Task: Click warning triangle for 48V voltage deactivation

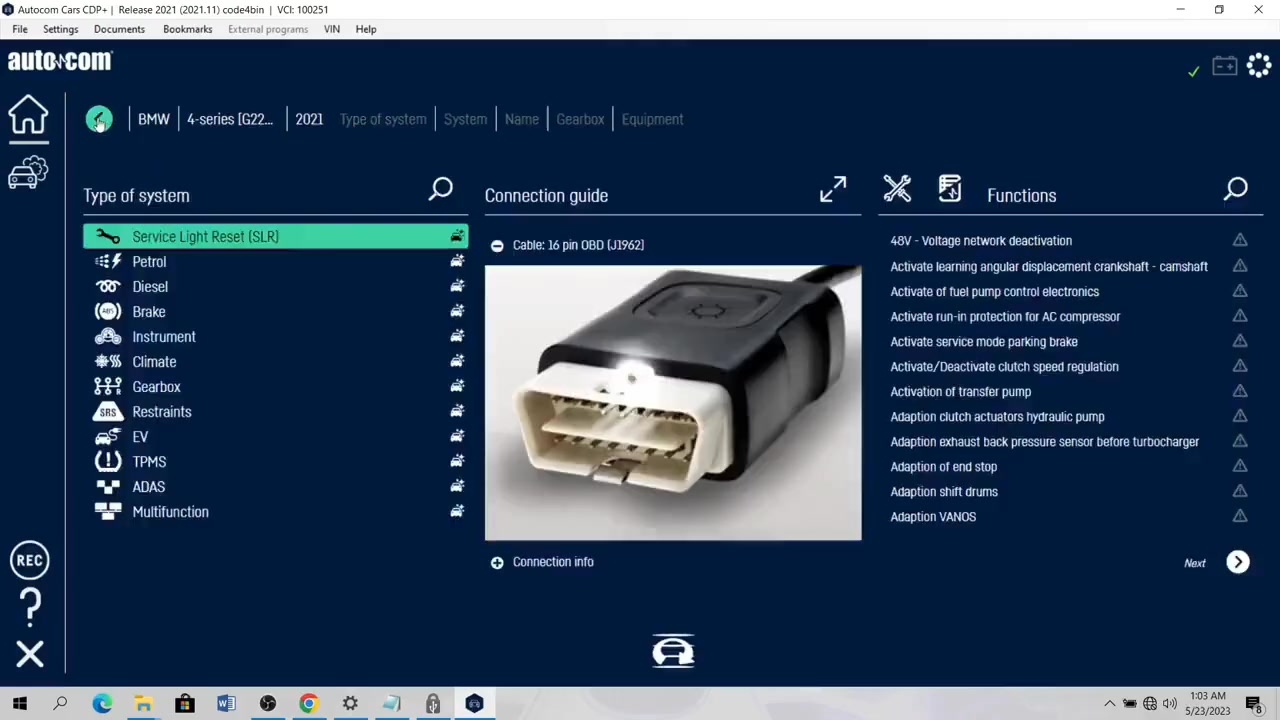Action: [1240, 240]
